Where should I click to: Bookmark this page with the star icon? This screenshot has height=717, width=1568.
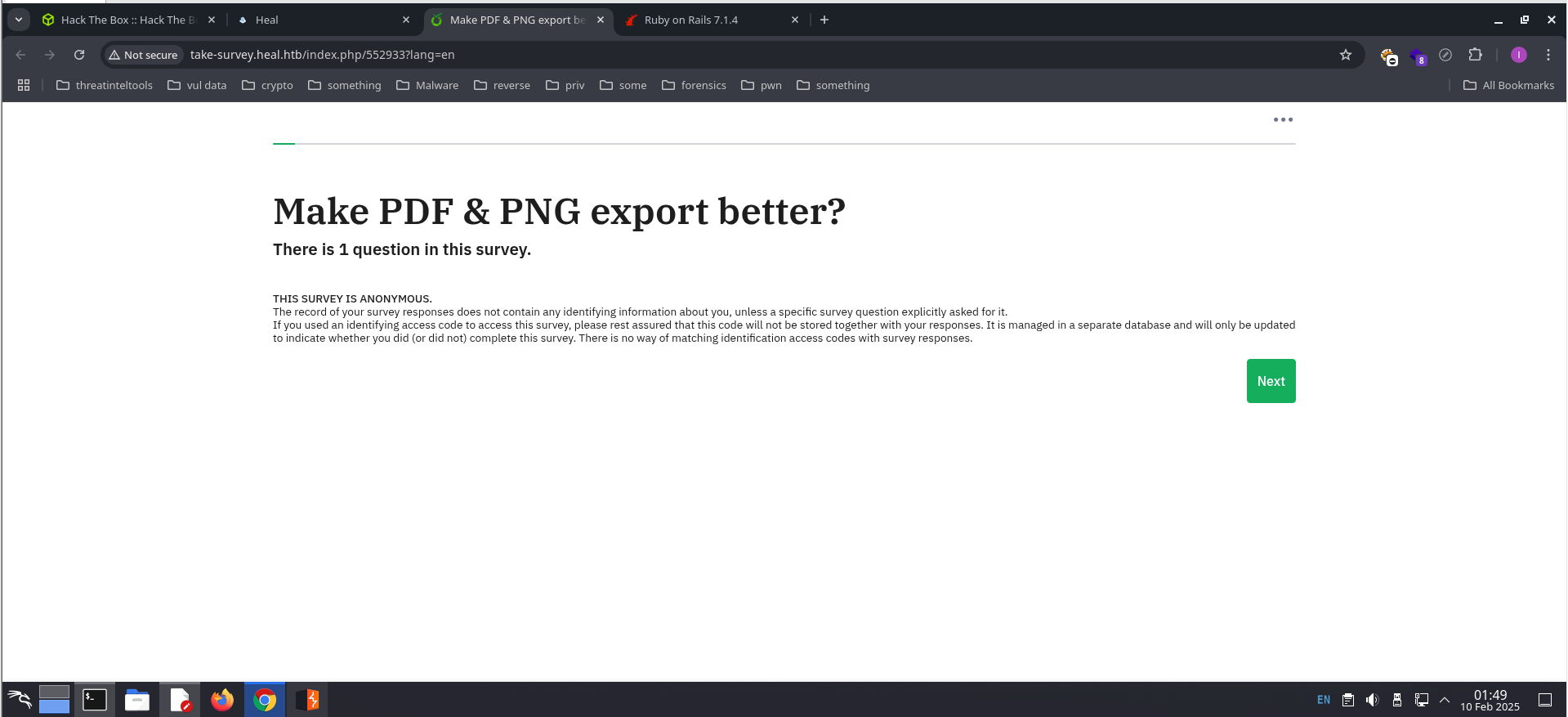(1346, 55)
